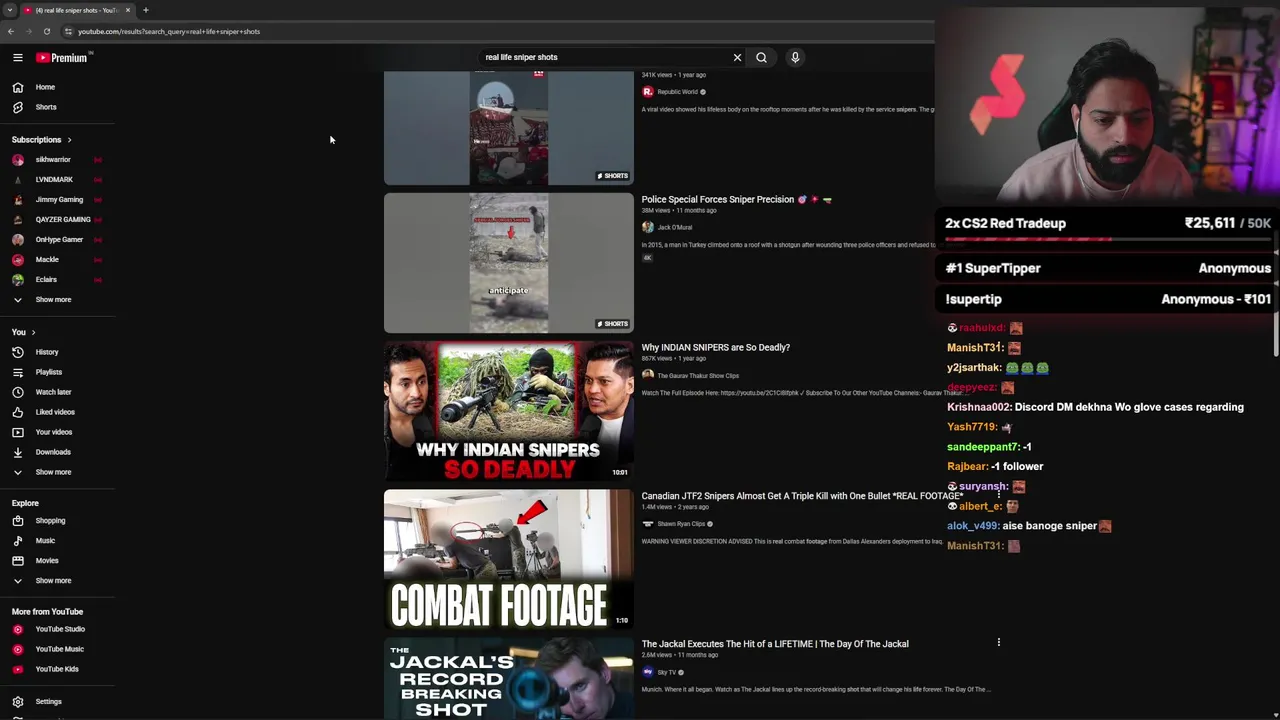Close the YouTube browser tab
This screenshot has height=720, width=1280.
pos(127,10)
